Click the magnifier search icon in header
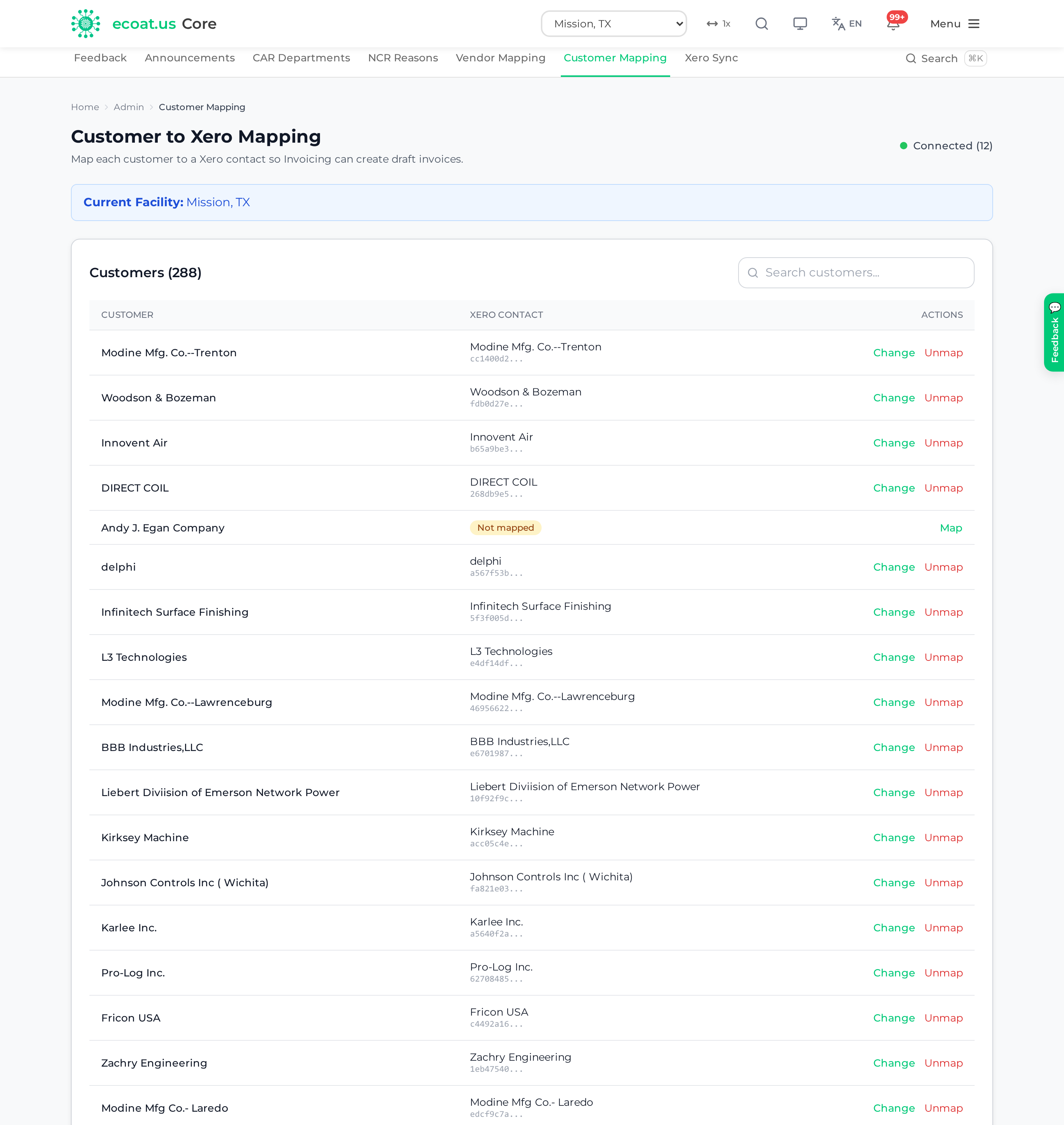Image resolution: width=1064 pixels, height=1125 pixels. pos(762,24)
